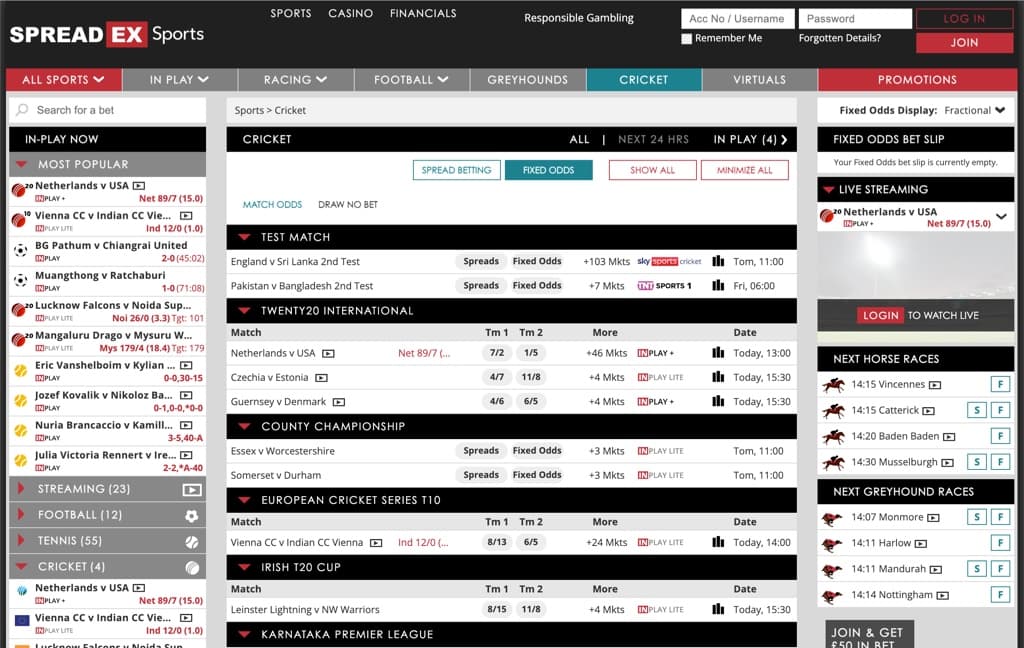Open stats chart icon for Pakistan v Bangladesh
Image resolution: width=1024 pixels, height=648 pixels.
tap(718, 285)
